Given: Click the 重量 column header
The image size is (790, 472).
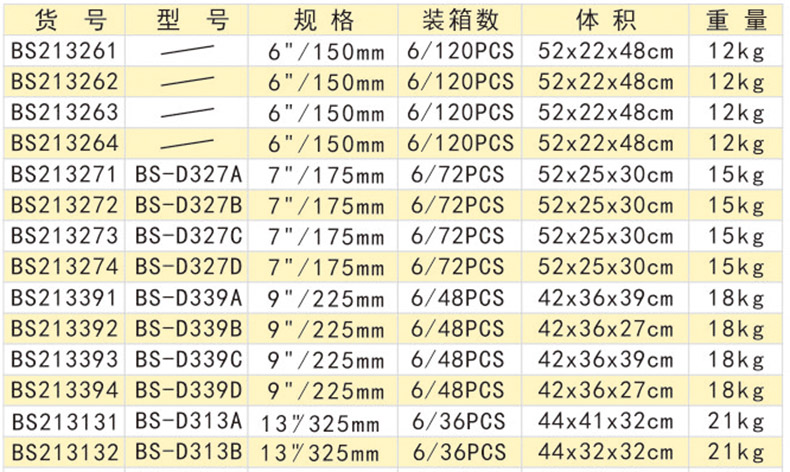Looking at the screenshot, I should click(736, 20).
